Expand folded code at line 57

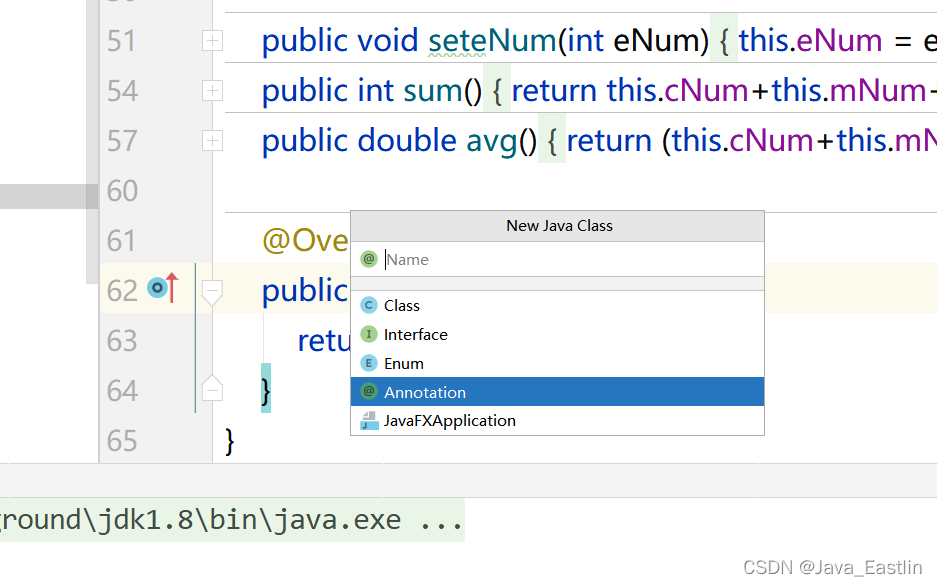[212, 141]
